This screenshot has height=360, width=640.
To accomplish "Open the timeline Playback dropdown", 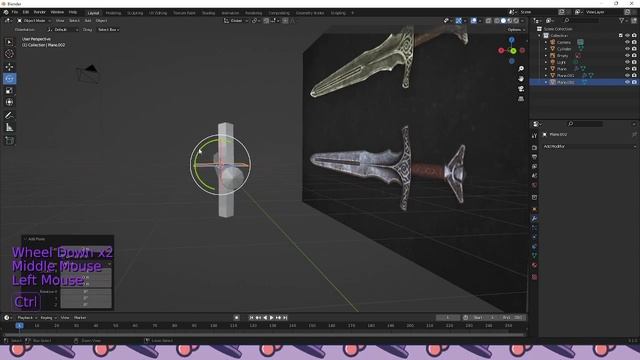I will [x=27, y=318].
